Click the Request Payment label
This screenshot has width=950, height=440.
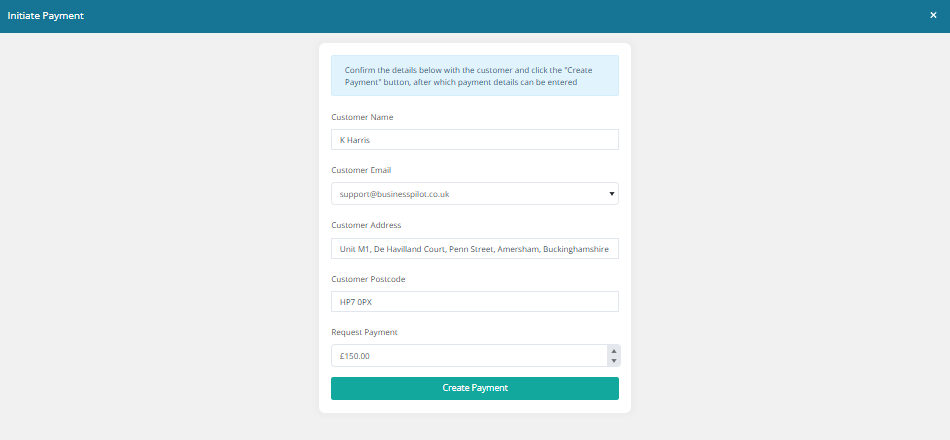(x=364, y=332)
